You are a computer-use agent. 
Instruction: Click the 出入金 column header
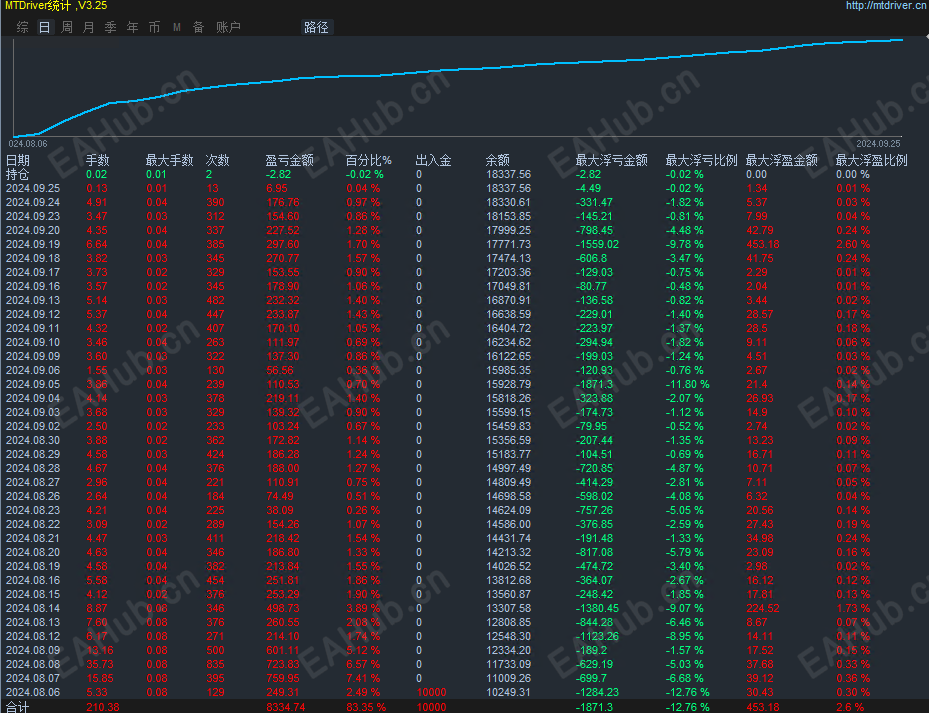click(x=433, y=160)
